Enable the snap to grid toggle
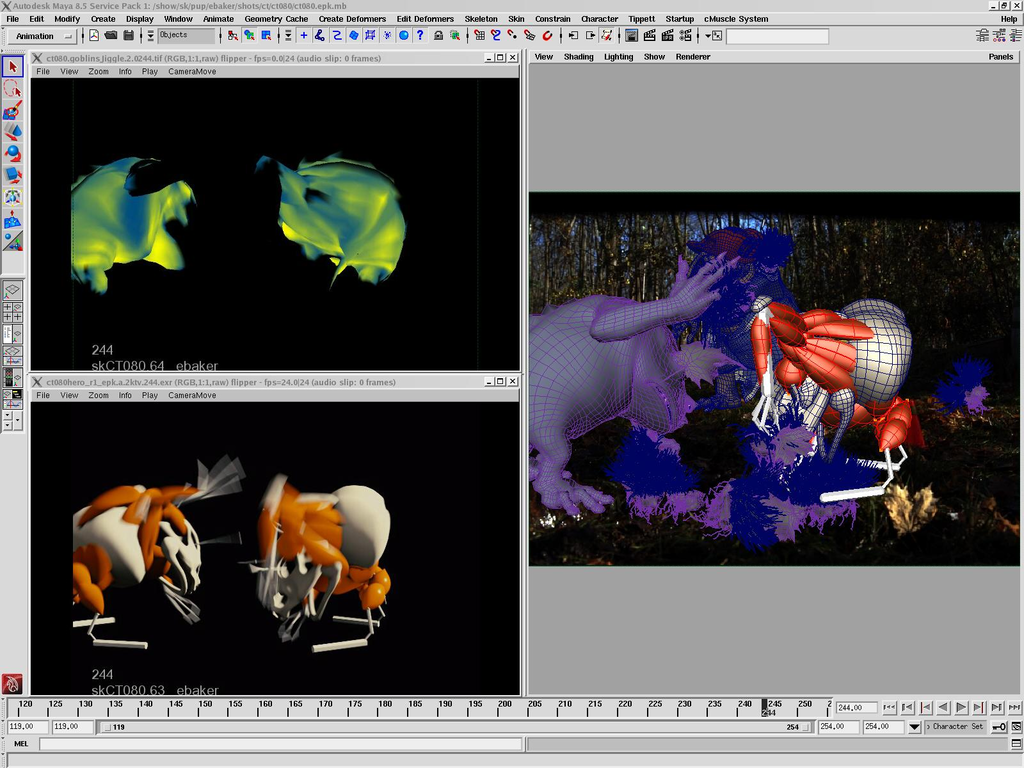The image size is (1024, 768). [x=479, y=36]
